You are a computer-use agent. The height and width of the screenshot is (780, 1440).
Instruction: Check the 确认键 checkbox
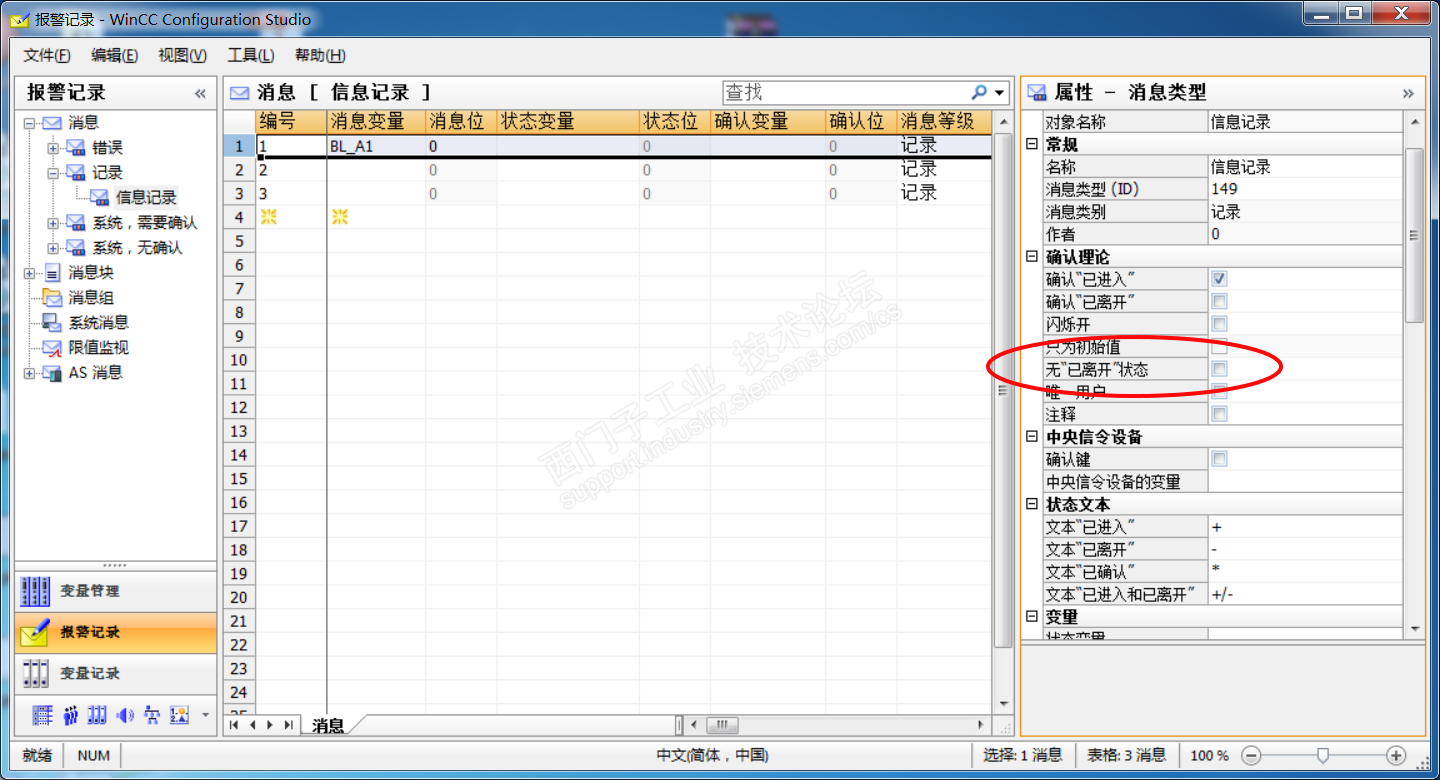(1219, 459)
